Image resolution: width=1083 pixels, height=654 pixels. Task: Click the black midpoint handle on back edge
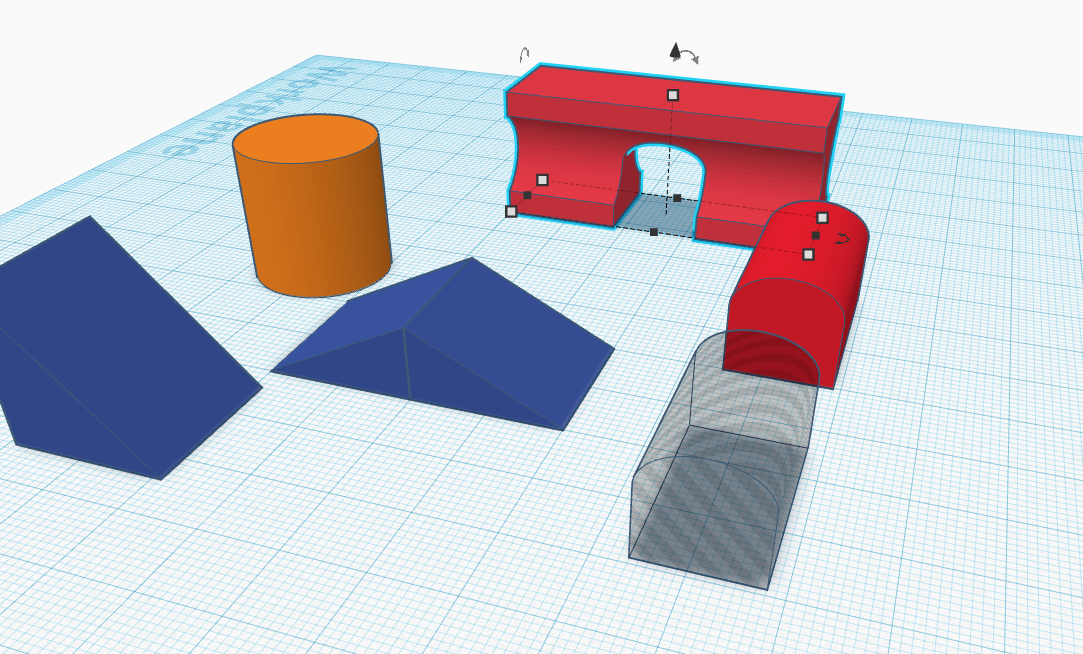pos(677,198)
